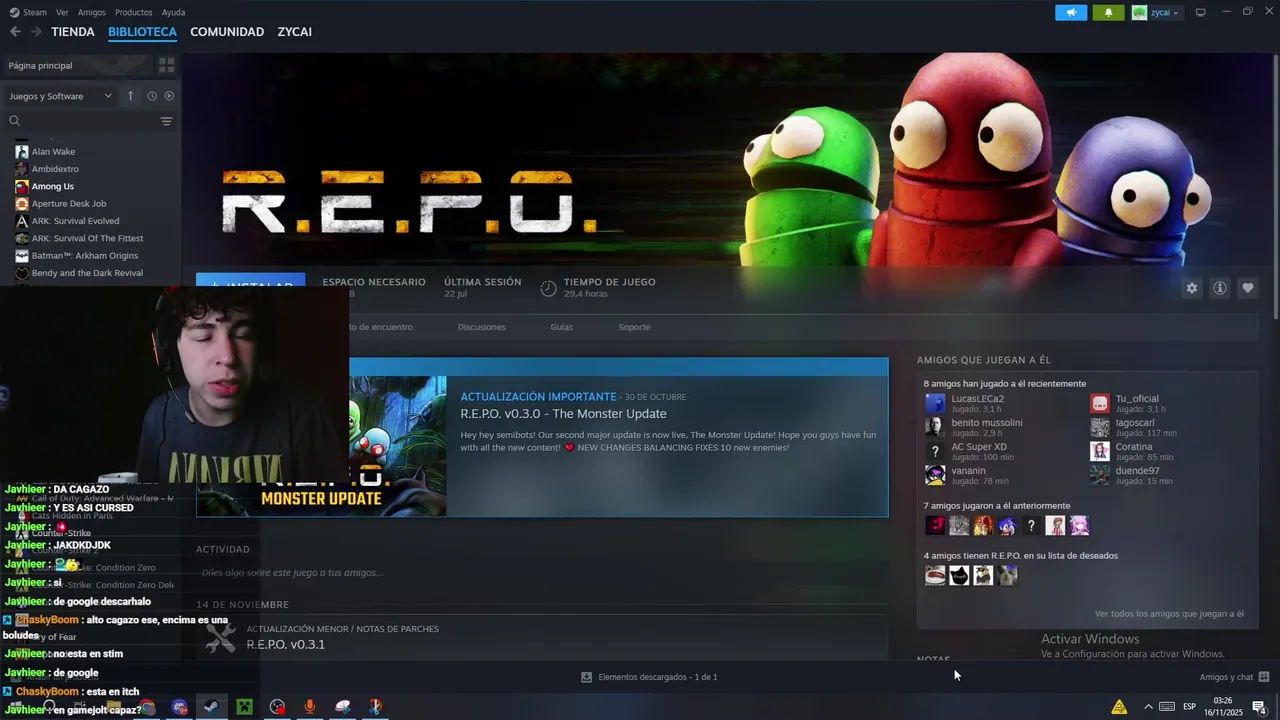Click 'Ver todos los amigos que juegan a él'
The width and height of the screenshot is (1280, 720).
click(1169, 614)
